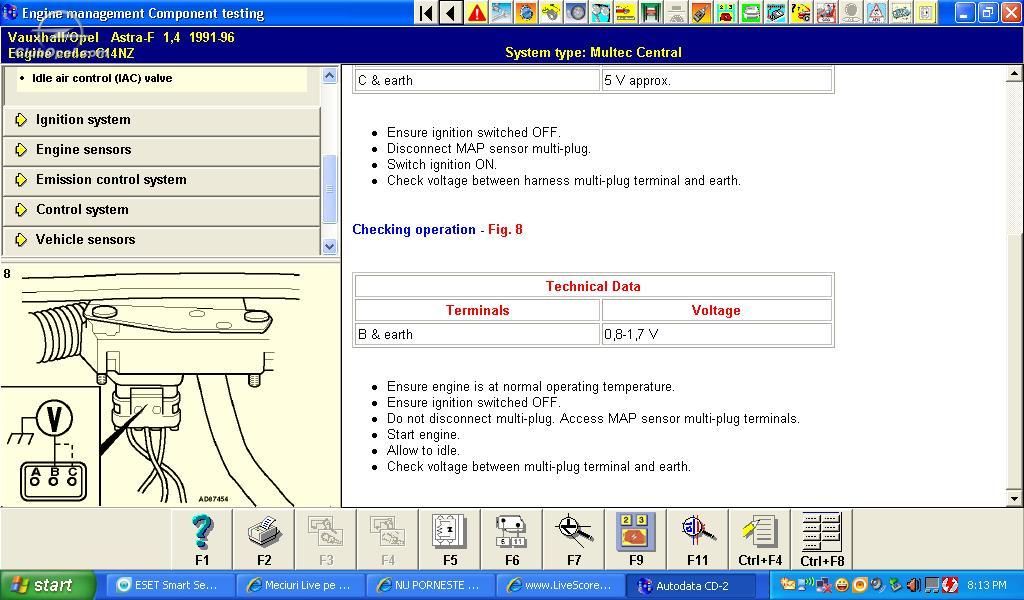Screen dimensions: 1024x600
Task: Select the F9 engine management button
Action: coord(636,539)
